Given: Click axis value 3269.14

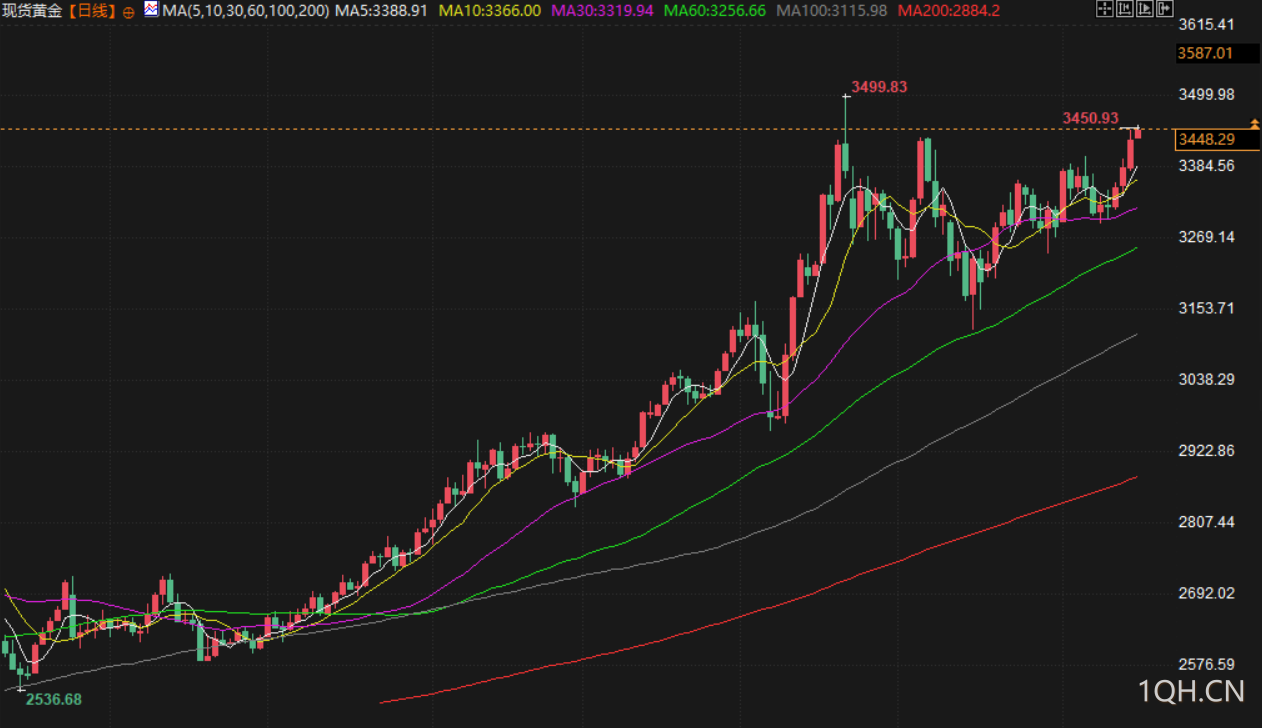Looking at the screenshot, I should click(x=1206, y=237).
